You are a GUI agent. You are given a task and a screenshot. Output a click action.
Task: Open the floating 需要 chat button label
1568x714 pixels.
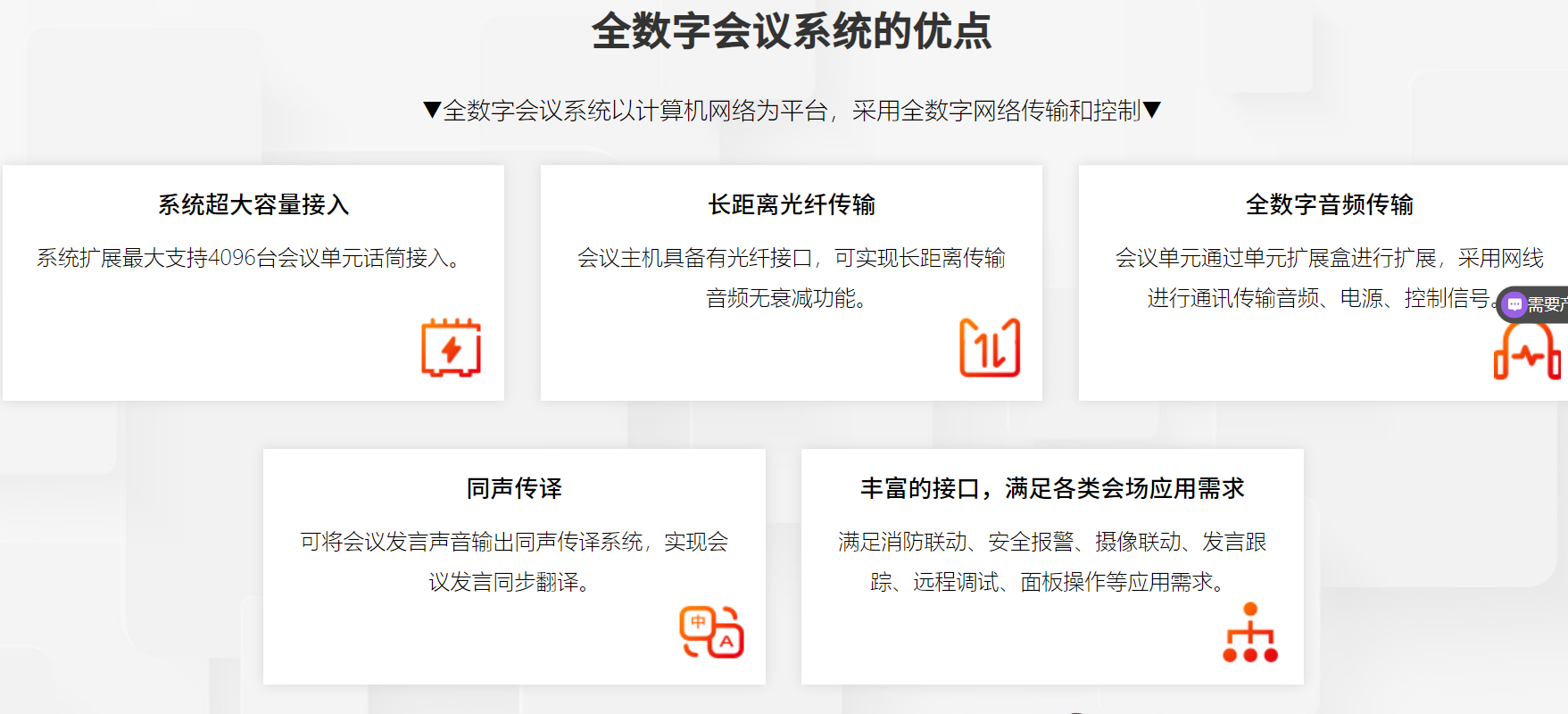click(1547, 305)
